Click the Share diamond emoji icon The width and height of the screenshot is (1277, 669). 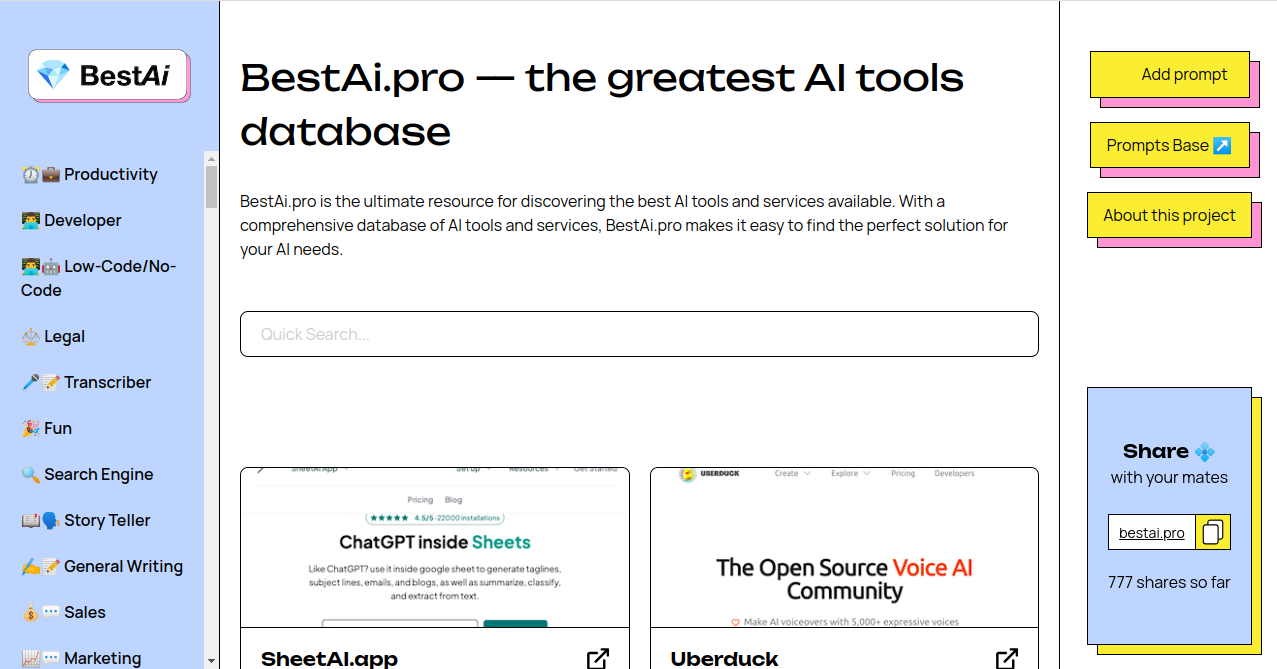pyautogui.click(x=1205, y=451)
